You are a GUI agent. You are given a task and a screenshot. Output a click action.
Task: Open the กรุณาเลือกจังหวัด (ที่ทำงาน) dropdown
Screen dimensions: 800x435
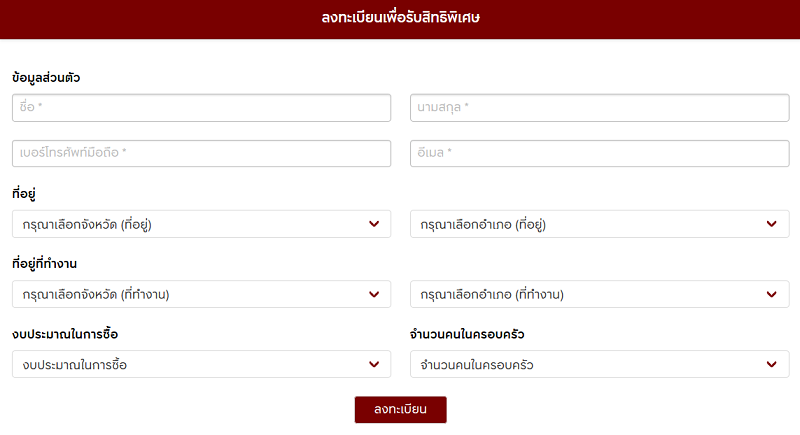(x=202, y=294)
